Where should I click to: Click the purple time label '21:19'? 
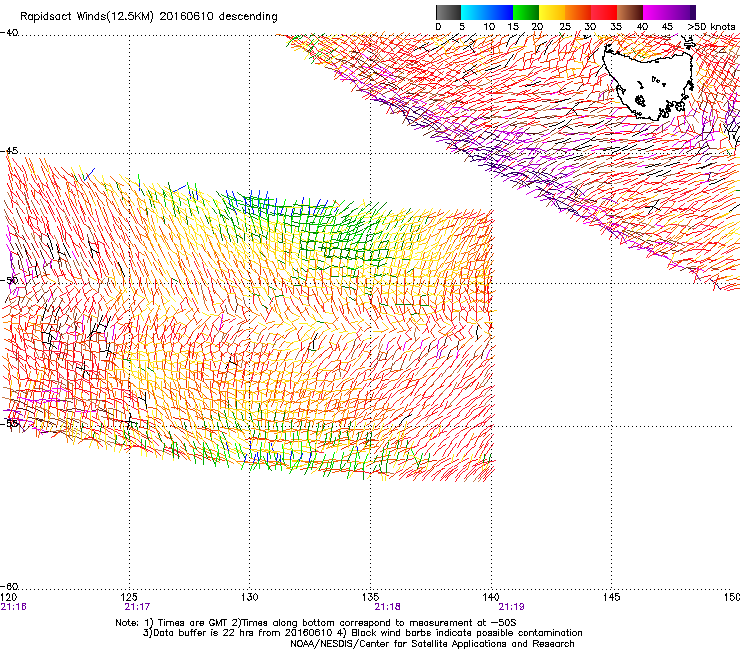(x=512, y=607)
